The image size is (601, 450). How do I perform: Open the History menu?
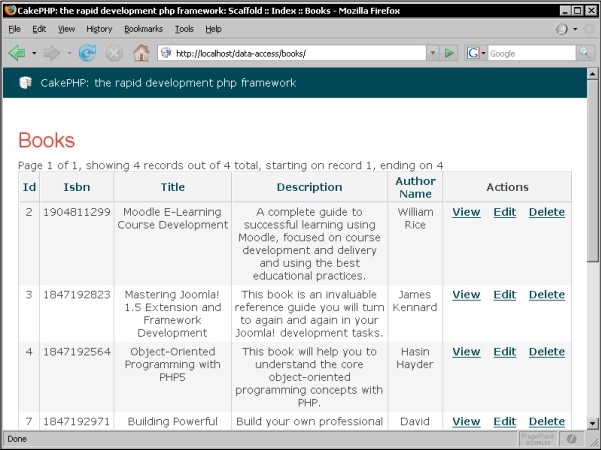tap(99, 29)
